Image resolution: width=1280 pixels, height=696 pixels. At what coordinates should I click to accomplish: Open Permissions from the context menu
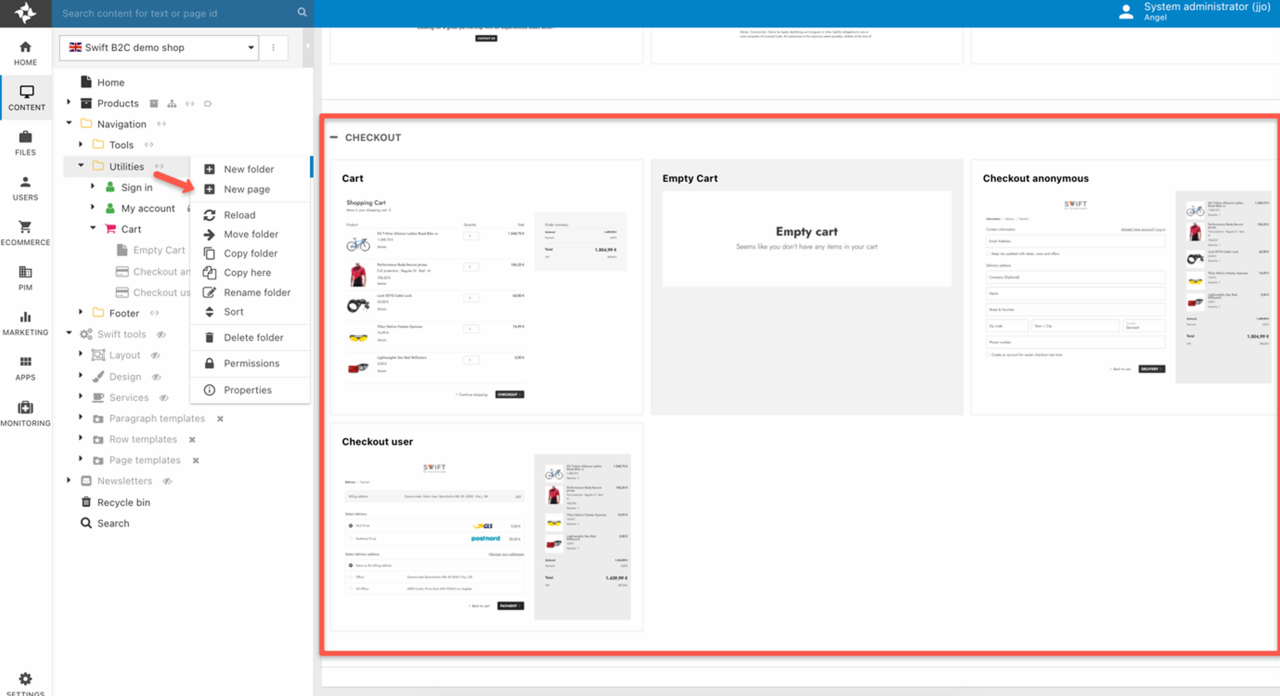click(251, 363)
